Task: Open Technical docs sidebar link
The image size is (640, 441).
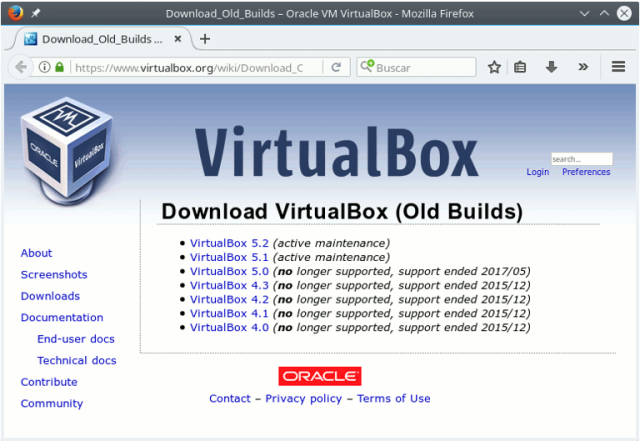Action: (x=77, y=361)
